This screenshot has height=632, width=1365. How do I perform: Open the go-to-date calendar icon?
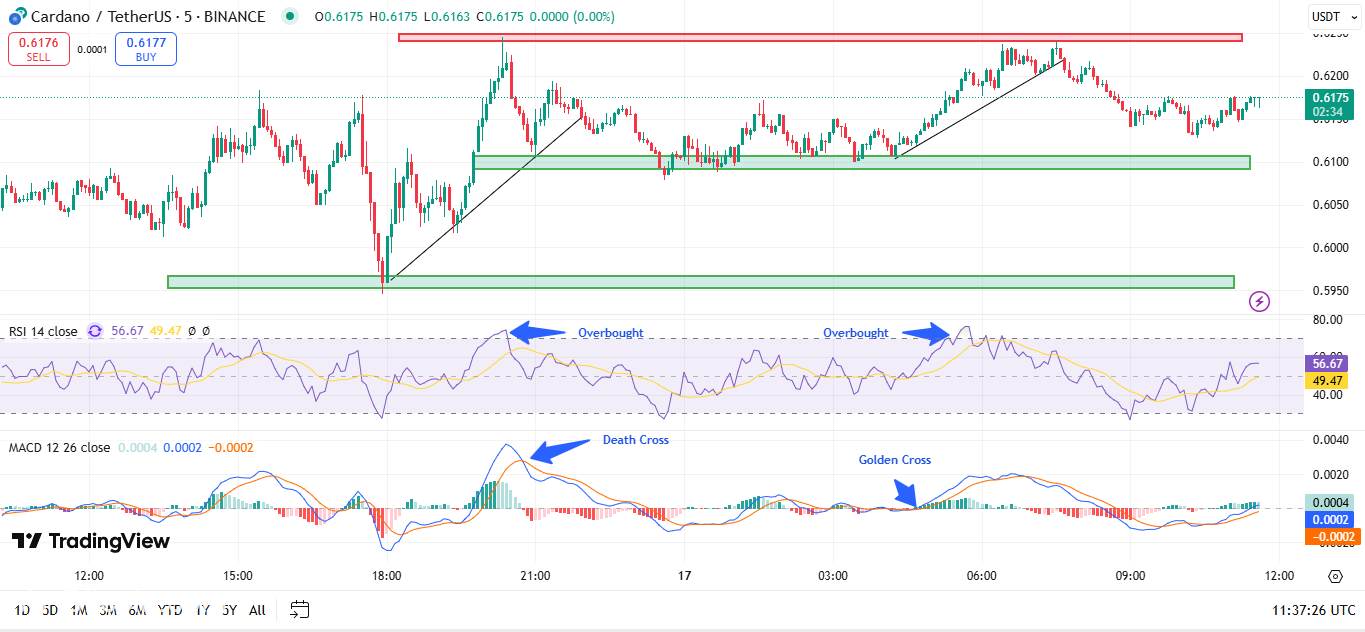[x=300, y=609]
